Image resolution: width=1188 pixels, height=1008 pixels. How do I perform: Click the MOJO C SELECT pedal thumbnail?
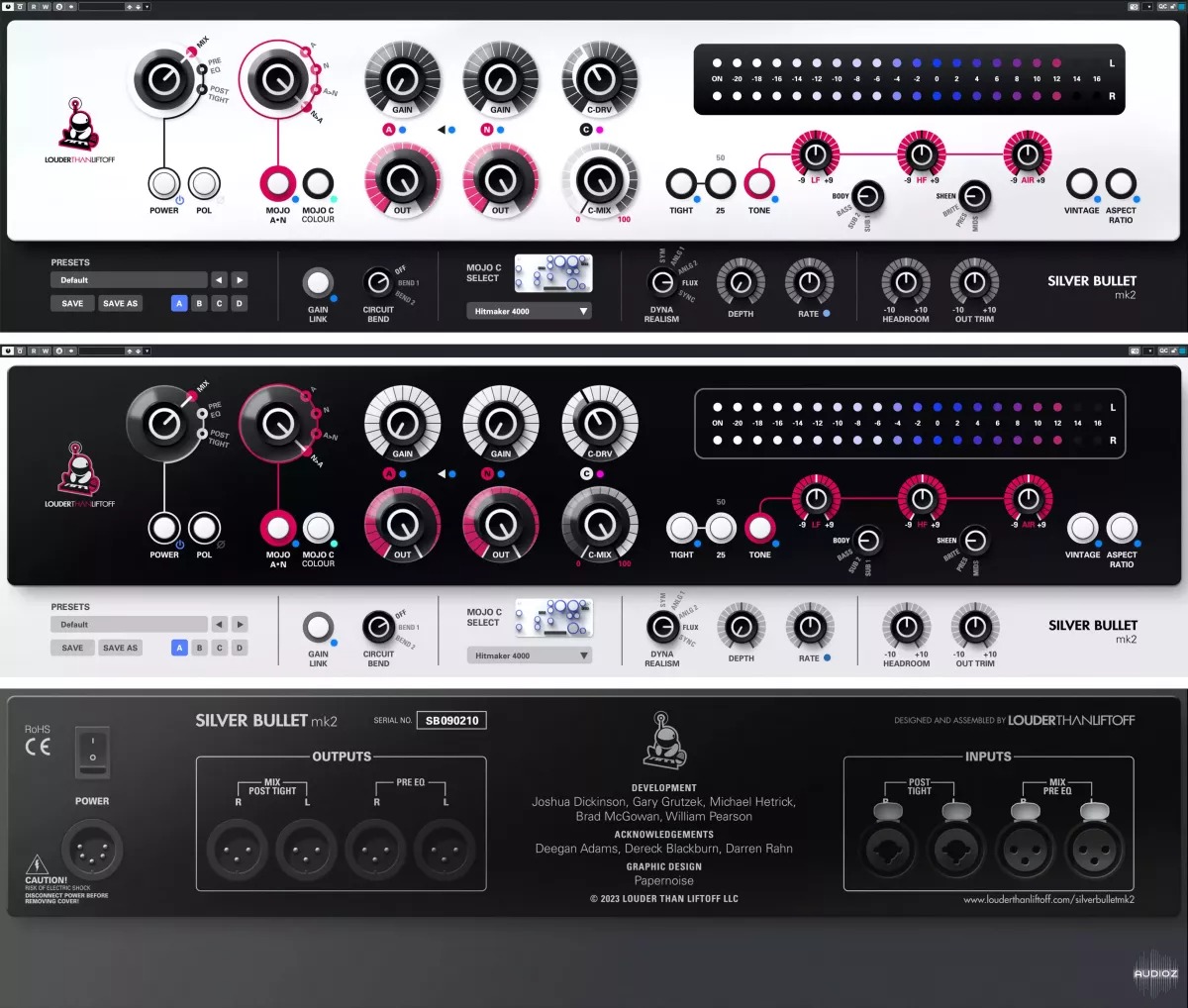click(553, 272)
